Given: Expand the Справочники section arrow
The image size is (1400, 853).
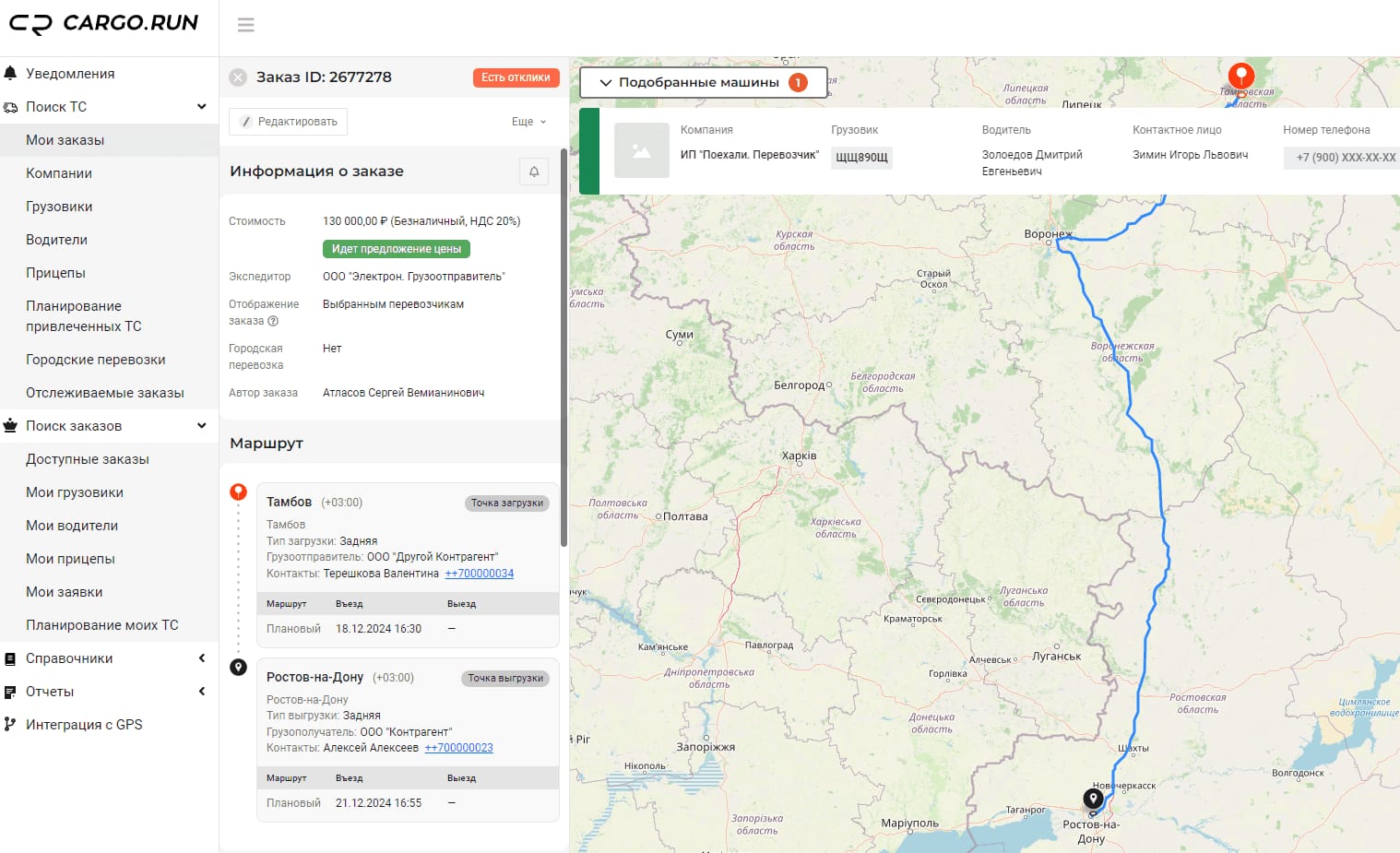Looking at the screenshot, I should coord(202,658).
